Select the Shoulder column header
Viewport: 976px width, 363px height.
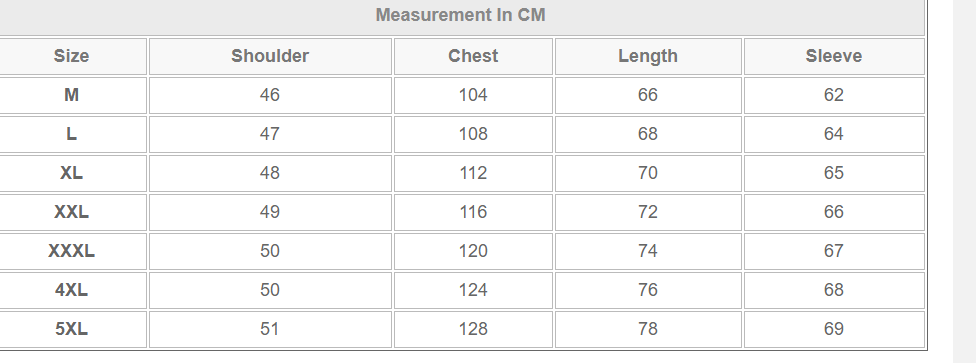click(270, 56)
